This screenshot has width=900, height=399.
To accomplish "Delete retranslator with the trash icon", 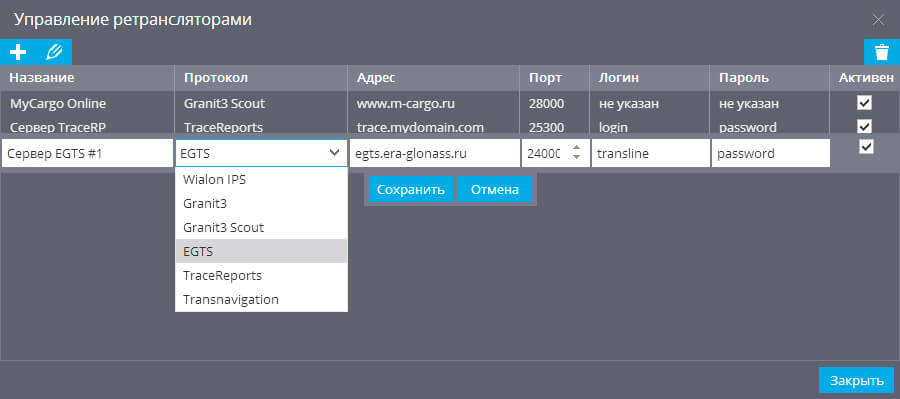I will coord(882,52).
